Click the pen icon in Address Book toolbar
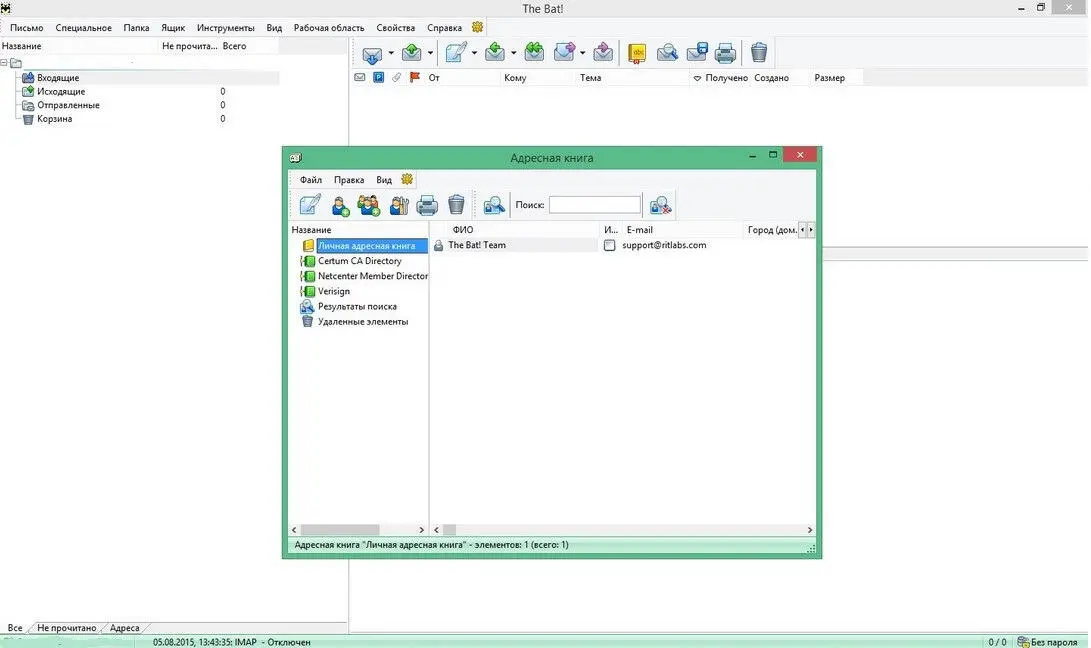The image size is (1091, 648). pos(310,205)
